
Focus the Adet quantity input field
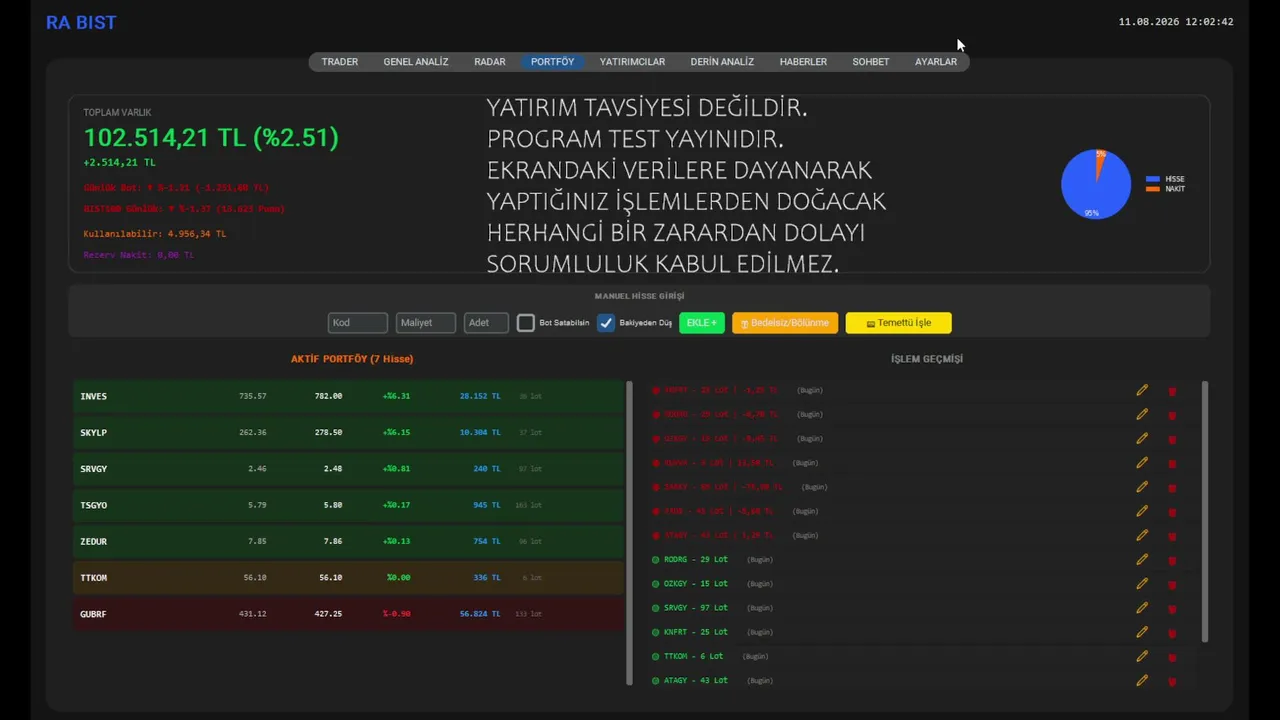(486, 323)
